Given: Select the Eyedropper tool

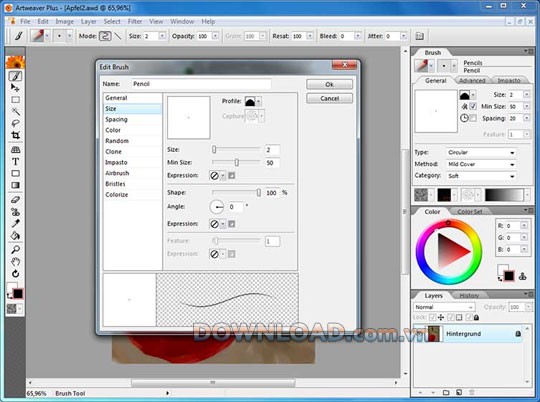Looking at the screenshot, I should point(15,224).
